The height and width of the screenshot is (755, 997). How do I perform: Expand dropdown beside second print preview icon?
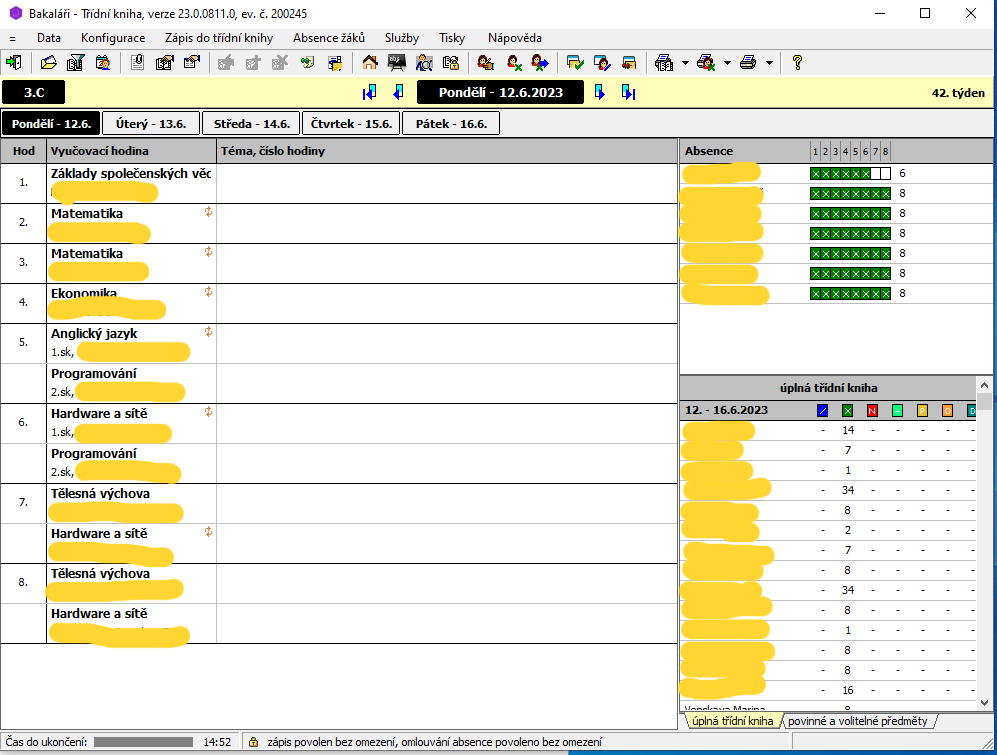point(727,63)
